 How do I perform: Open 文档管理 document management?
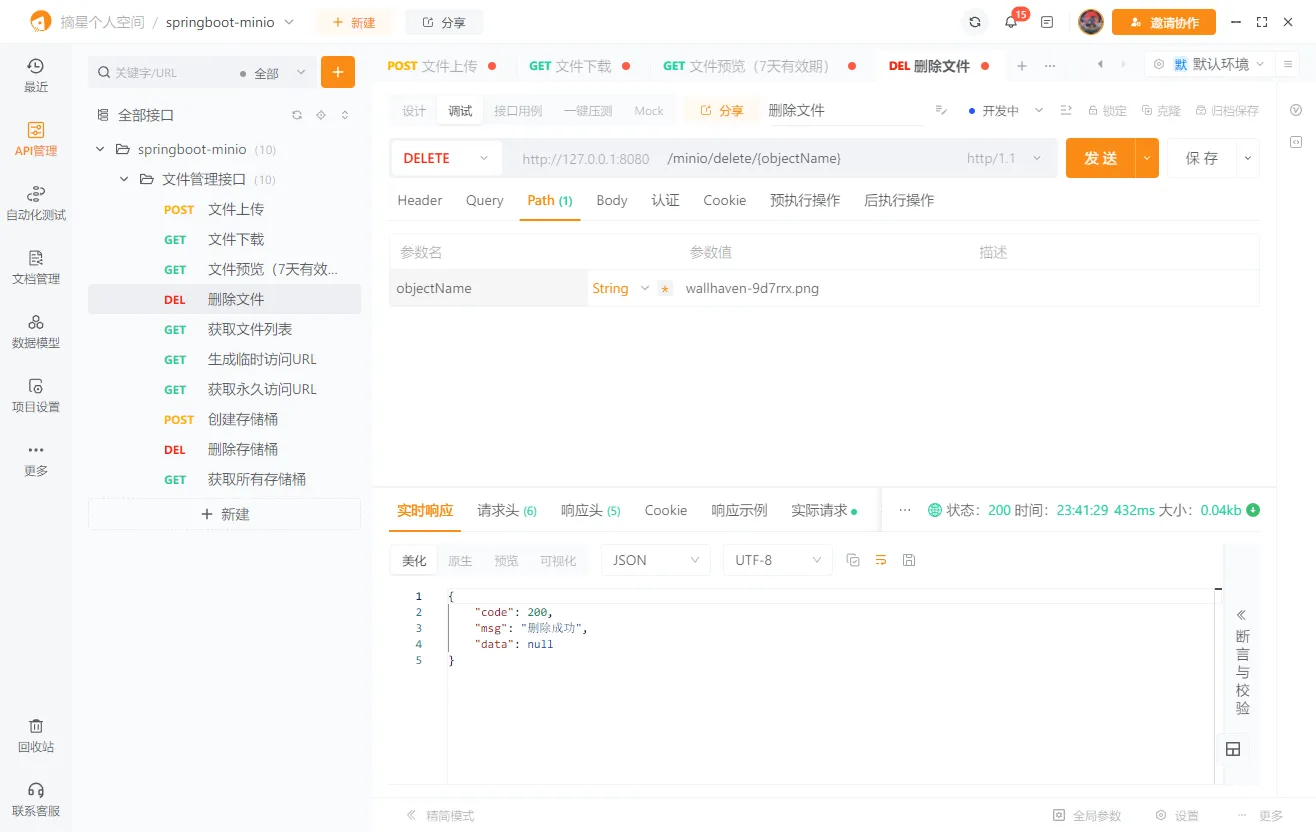(x=35, y=267)
